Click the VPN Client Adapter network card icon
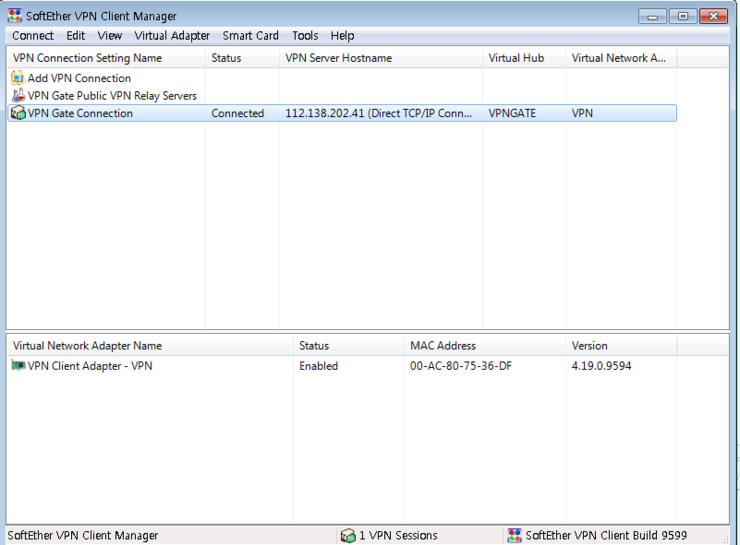Viewport: 740px width, 545px height. pos(18,365)
